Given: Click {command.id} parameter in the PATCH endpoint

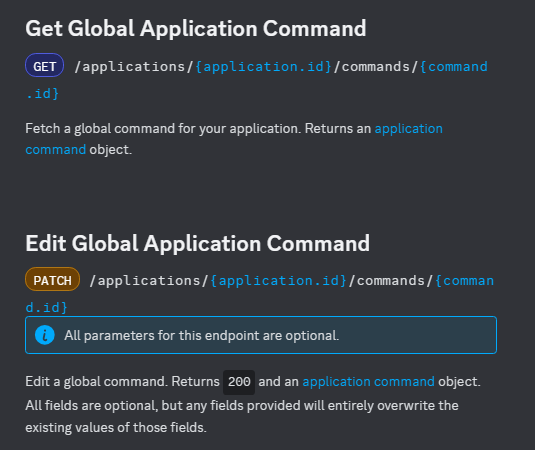Looking at the screenshot, I should point(464,281).
